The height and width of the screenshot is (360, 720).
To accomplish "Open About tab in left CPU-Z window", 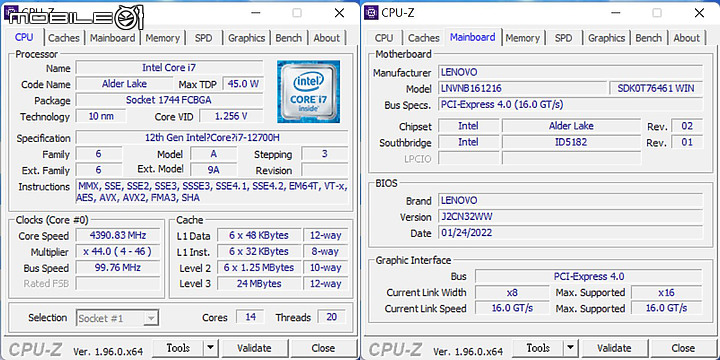I will [326, 38].
